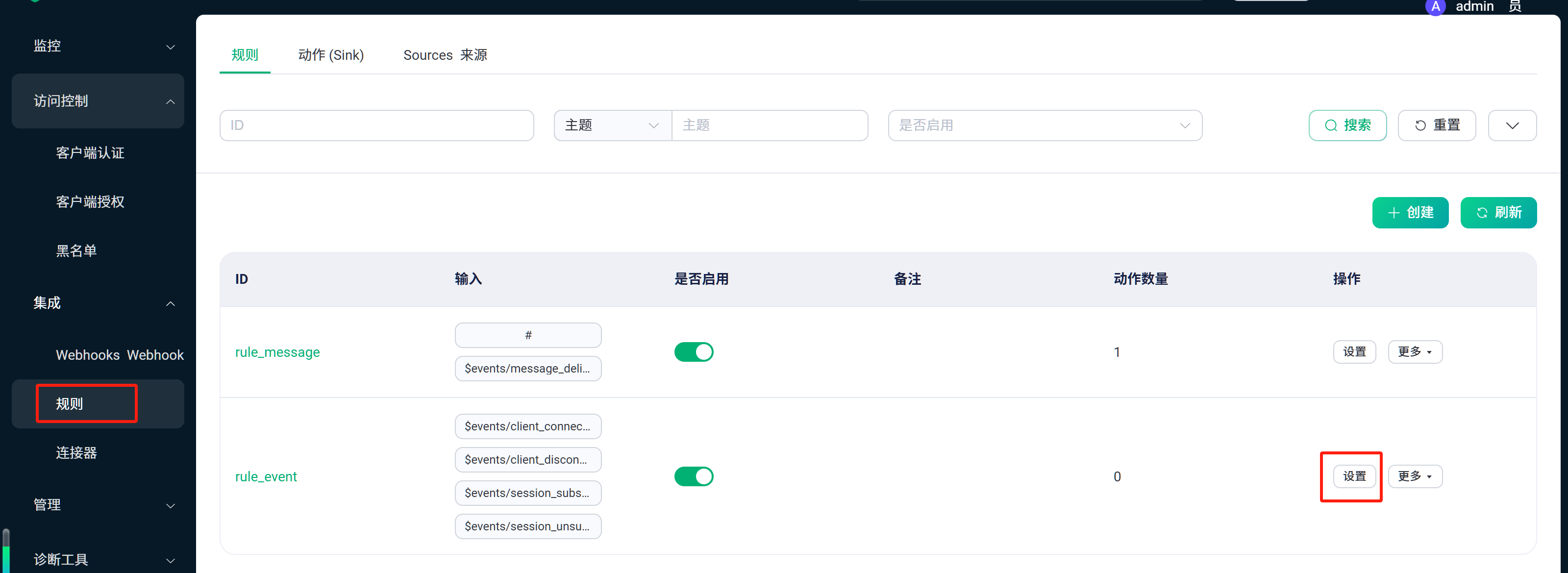This screenshot has width=1568, height=573.
Task: Click the action count 0 of rule_event
Action: 1117,477
